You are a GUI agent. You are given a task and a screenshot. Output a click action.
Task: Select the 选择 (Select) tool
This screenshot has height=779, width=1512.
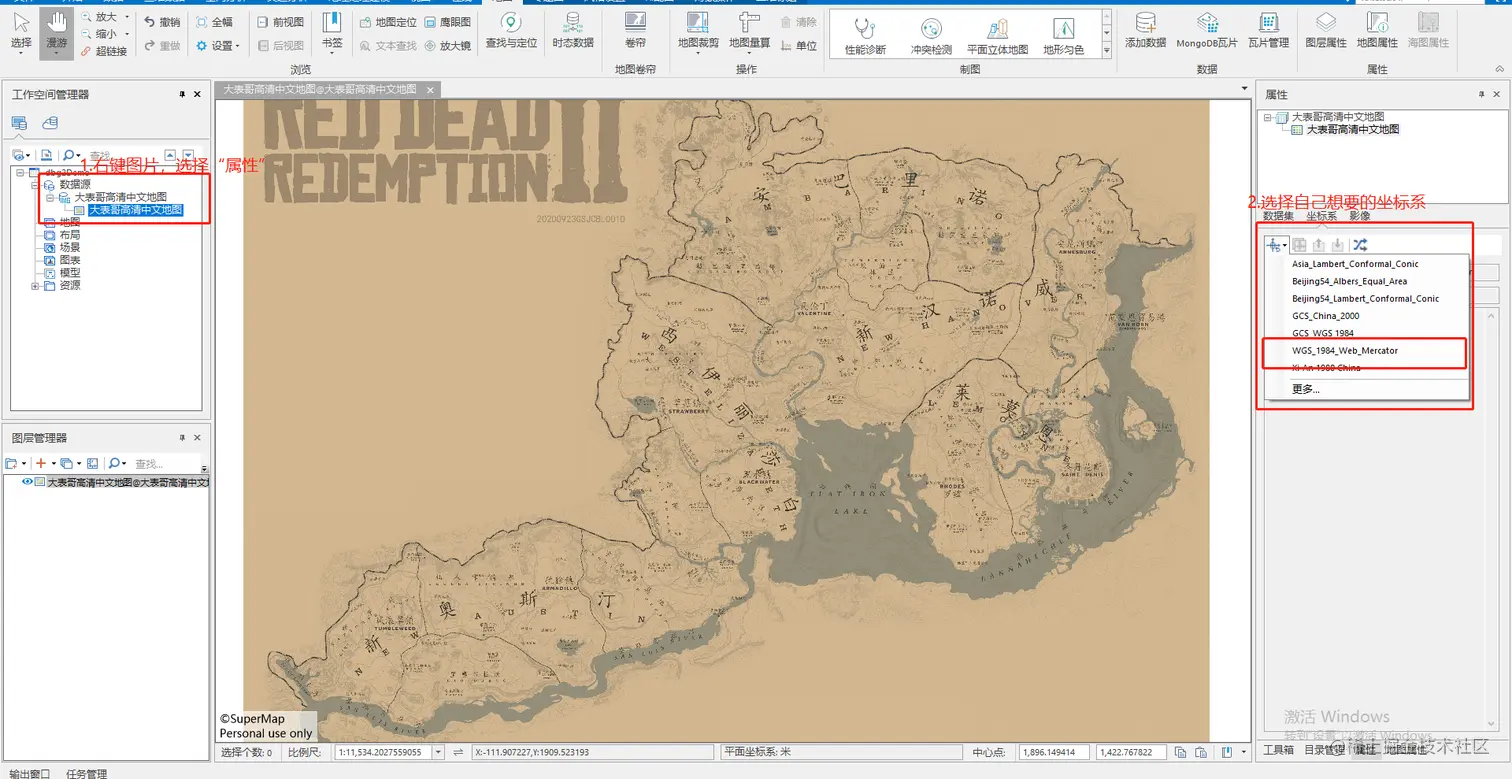pyautogui.click(x=21, y=31)
